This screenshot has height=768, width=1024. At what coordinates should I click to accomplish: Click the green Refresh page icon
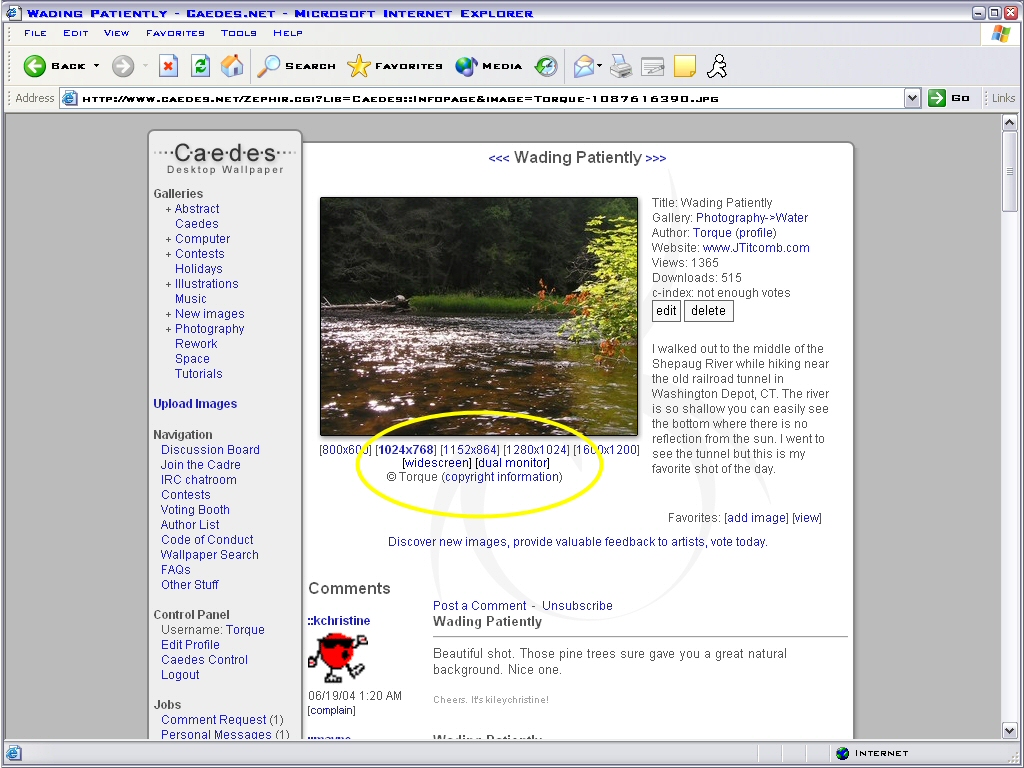tap(200, 66)
